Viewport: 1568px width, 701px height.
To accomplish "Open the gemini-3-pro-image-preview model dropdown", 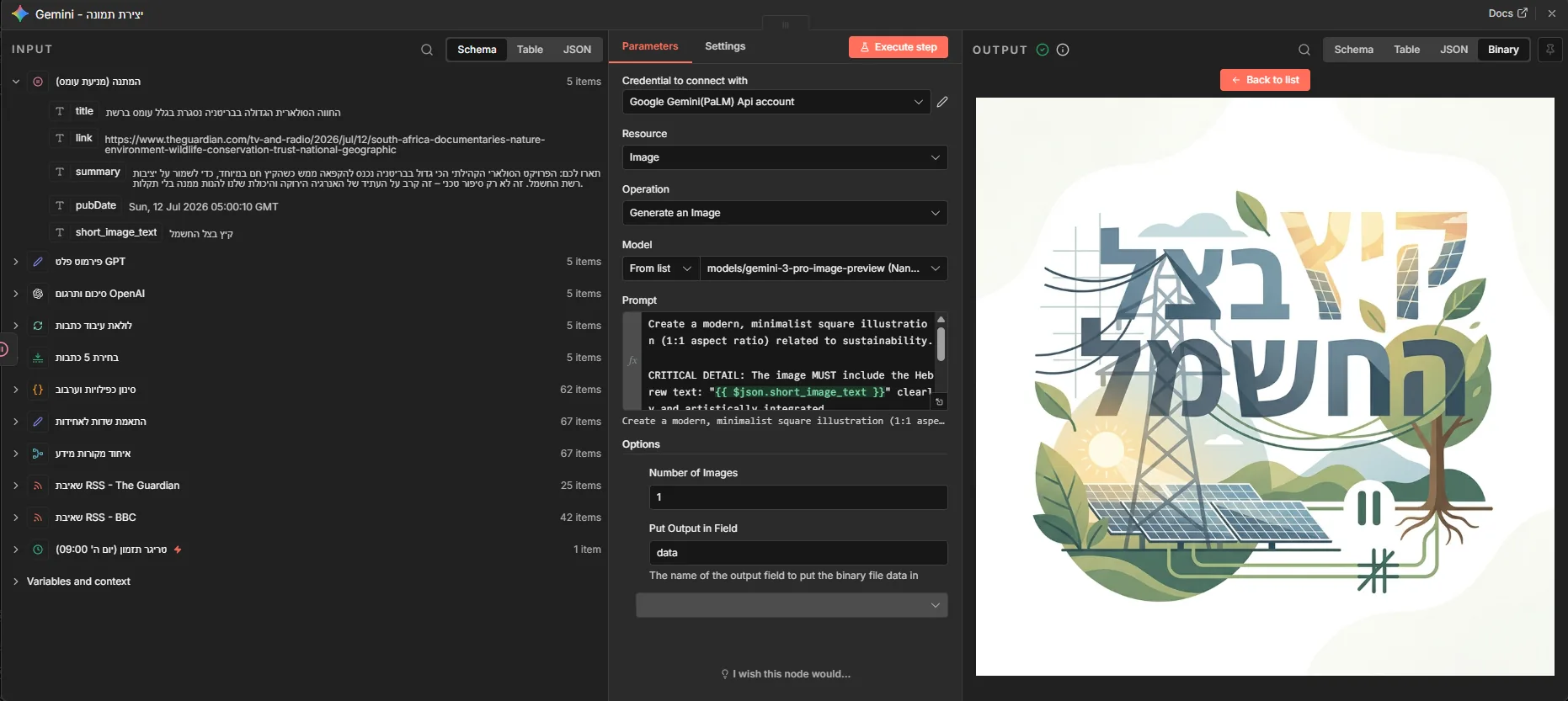I will [x=824, y=268].
